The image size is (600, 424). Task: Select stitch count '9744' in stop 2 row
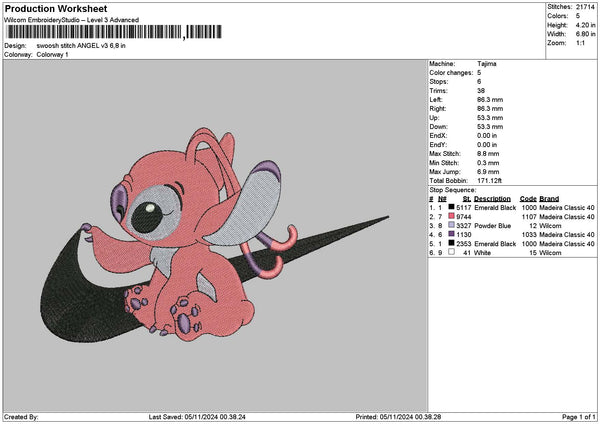click(x=464, y=217)
